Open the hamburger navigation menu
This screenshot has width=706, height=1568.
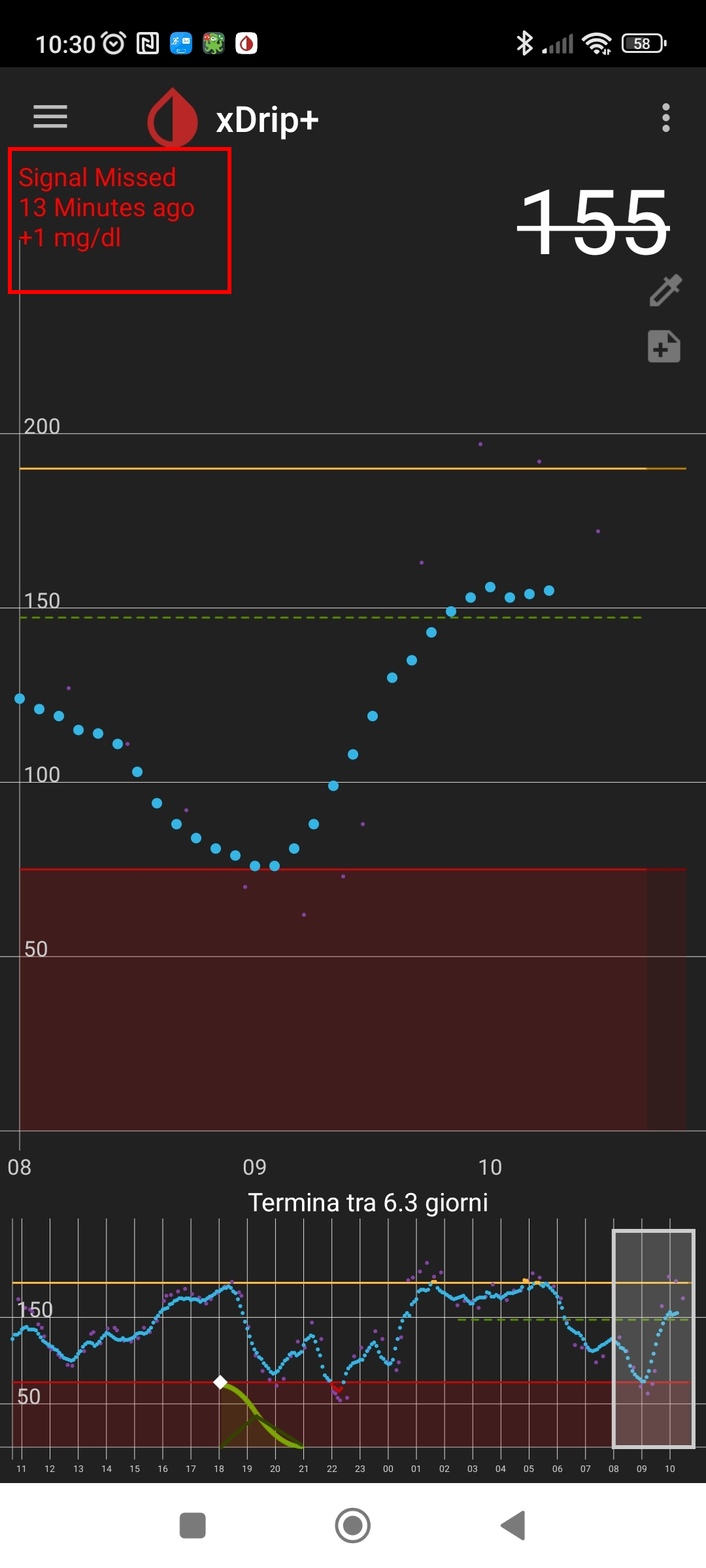50,117
